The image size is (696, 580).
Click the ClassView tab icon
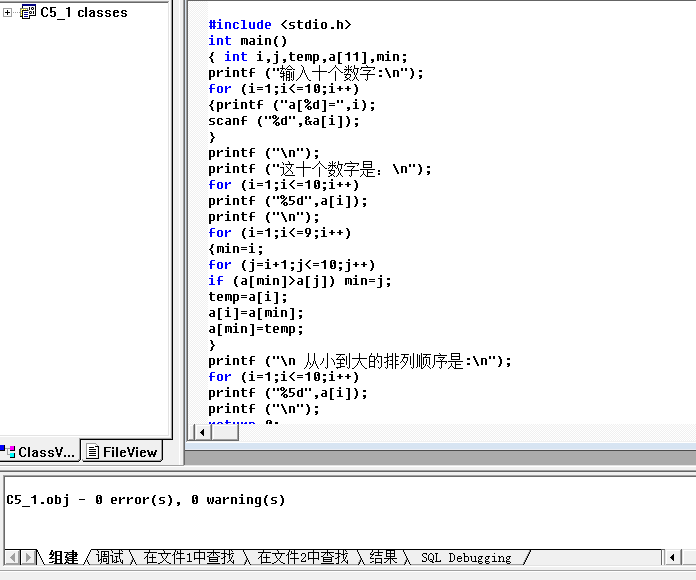click(x=9, y=452)
